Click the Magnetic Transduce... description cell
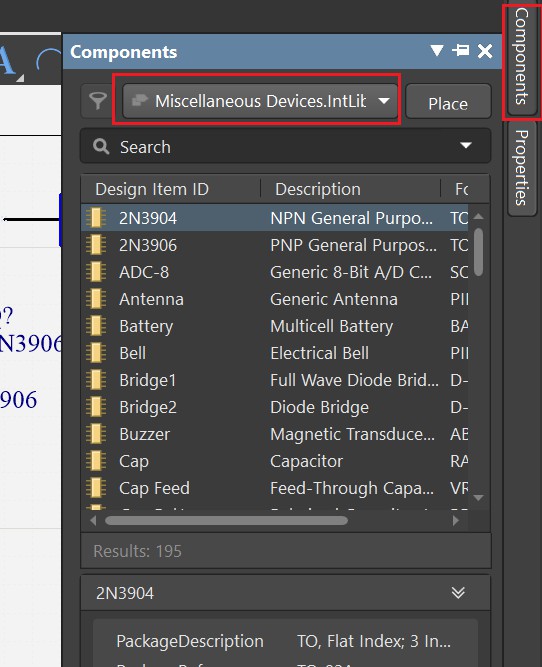542x667 pixels. [352, 434]
